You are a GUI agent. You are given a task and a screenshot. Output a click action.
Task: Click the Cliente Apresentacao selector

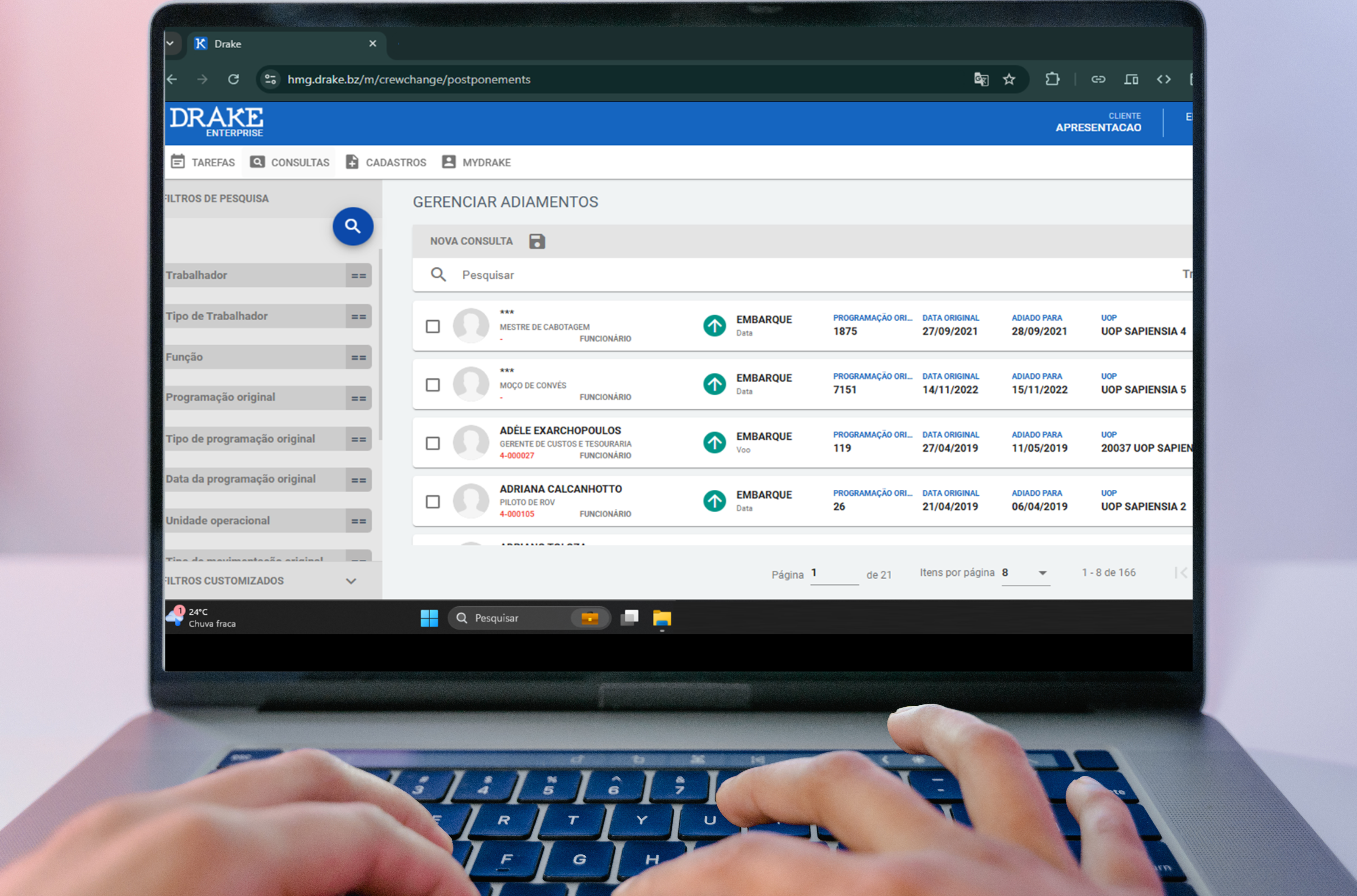(1098, 122)
